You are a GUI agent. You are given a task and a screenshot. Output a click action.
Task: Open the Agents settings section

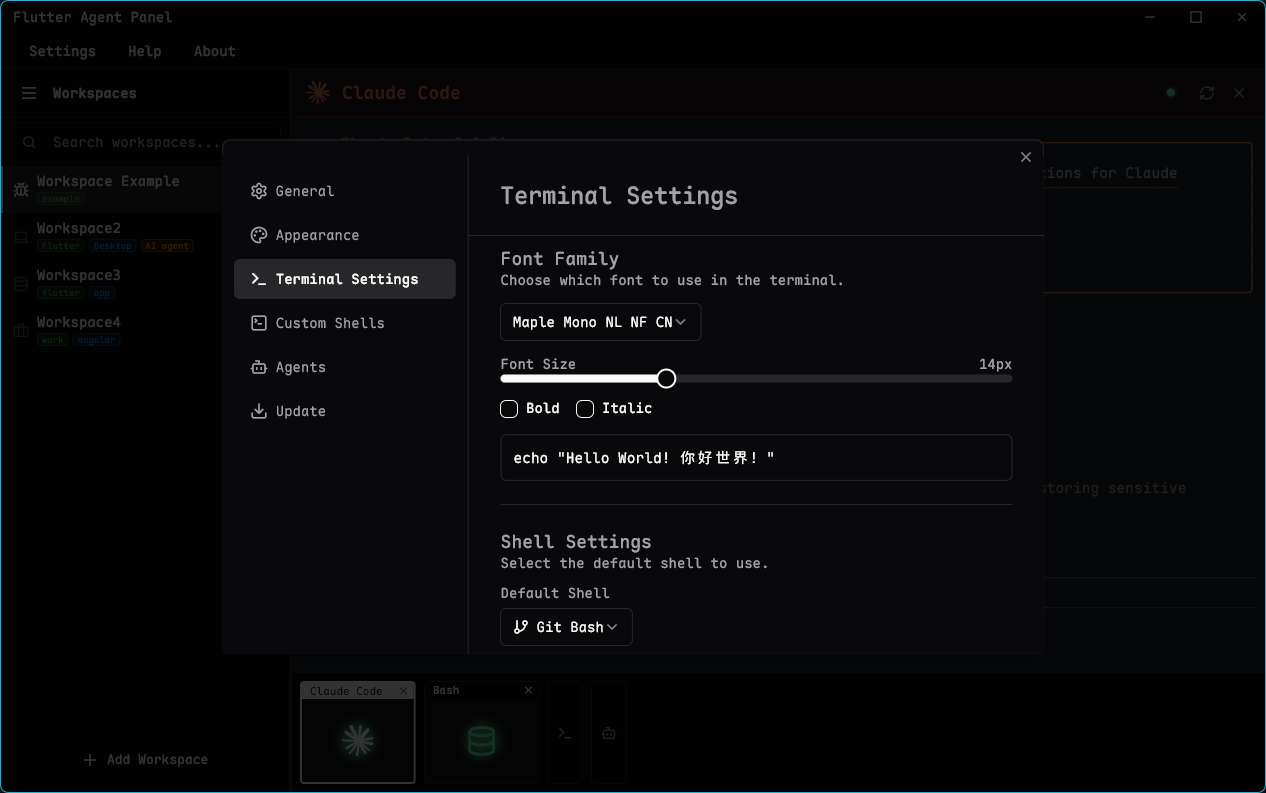[x=344, y=367]
